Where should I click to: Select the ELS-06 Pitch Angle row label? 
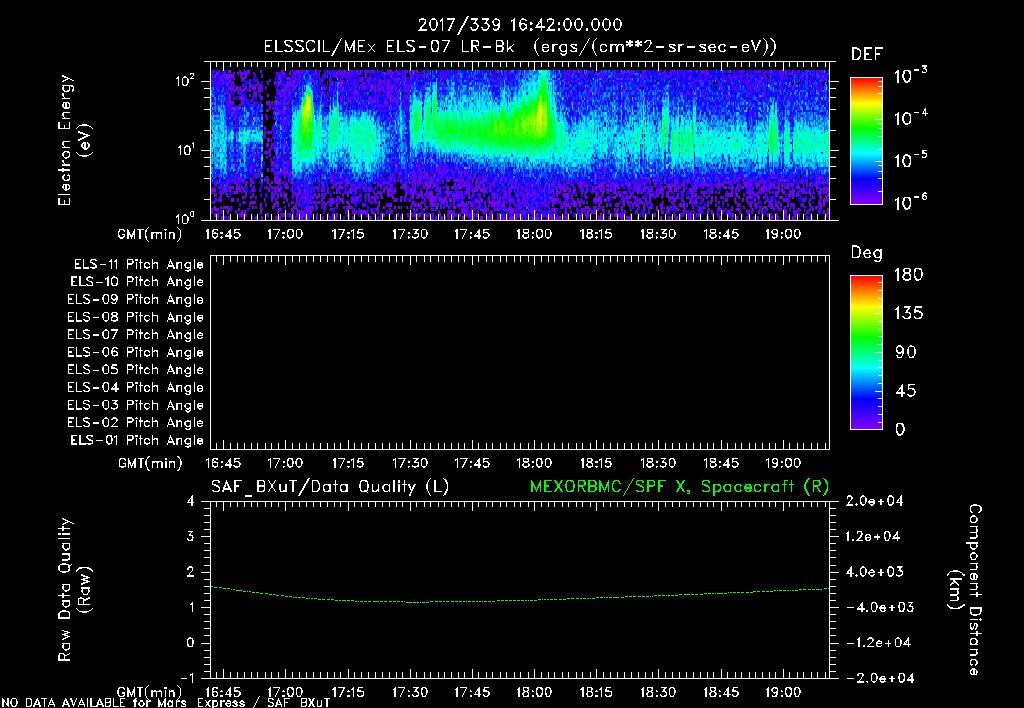[x=135, y=353]
